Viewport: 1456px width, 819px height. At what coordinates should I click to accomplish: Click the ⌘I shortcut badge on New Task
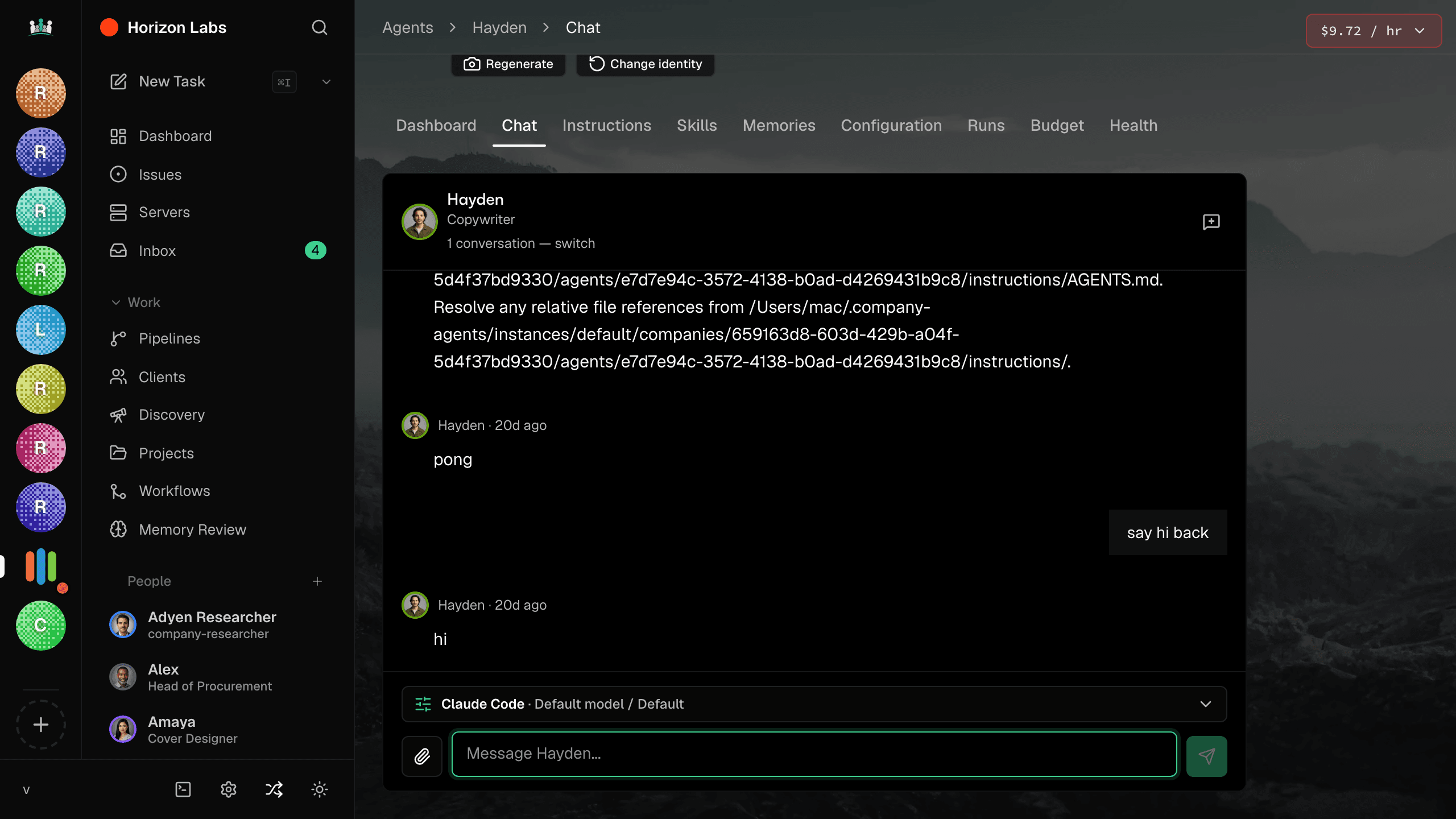tap(284, 82)
